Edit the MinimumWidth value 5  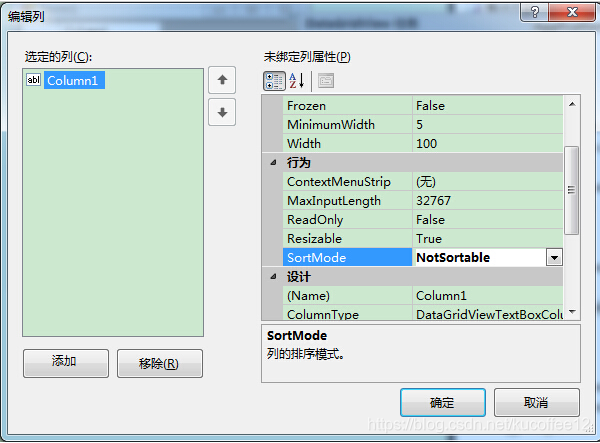tap(488, 124)
